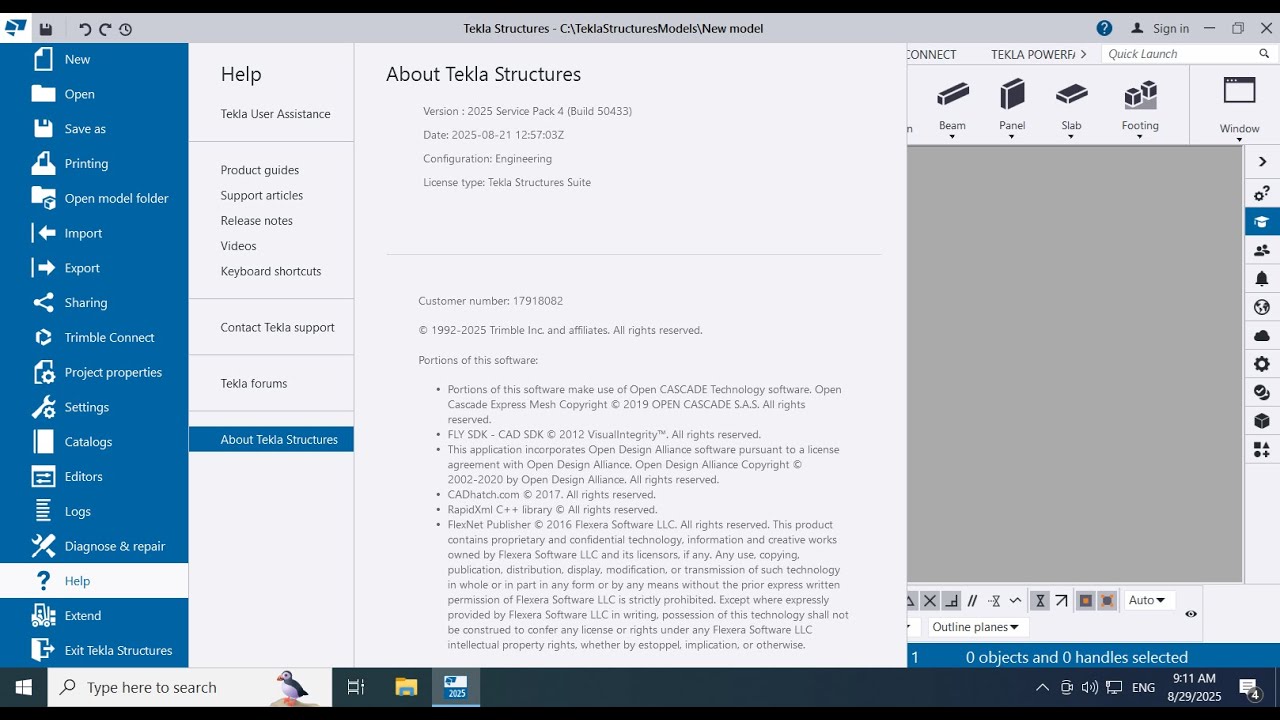1280x720 pixels.
Task: Select the Footing tool icon
Action: point(1140,95)
